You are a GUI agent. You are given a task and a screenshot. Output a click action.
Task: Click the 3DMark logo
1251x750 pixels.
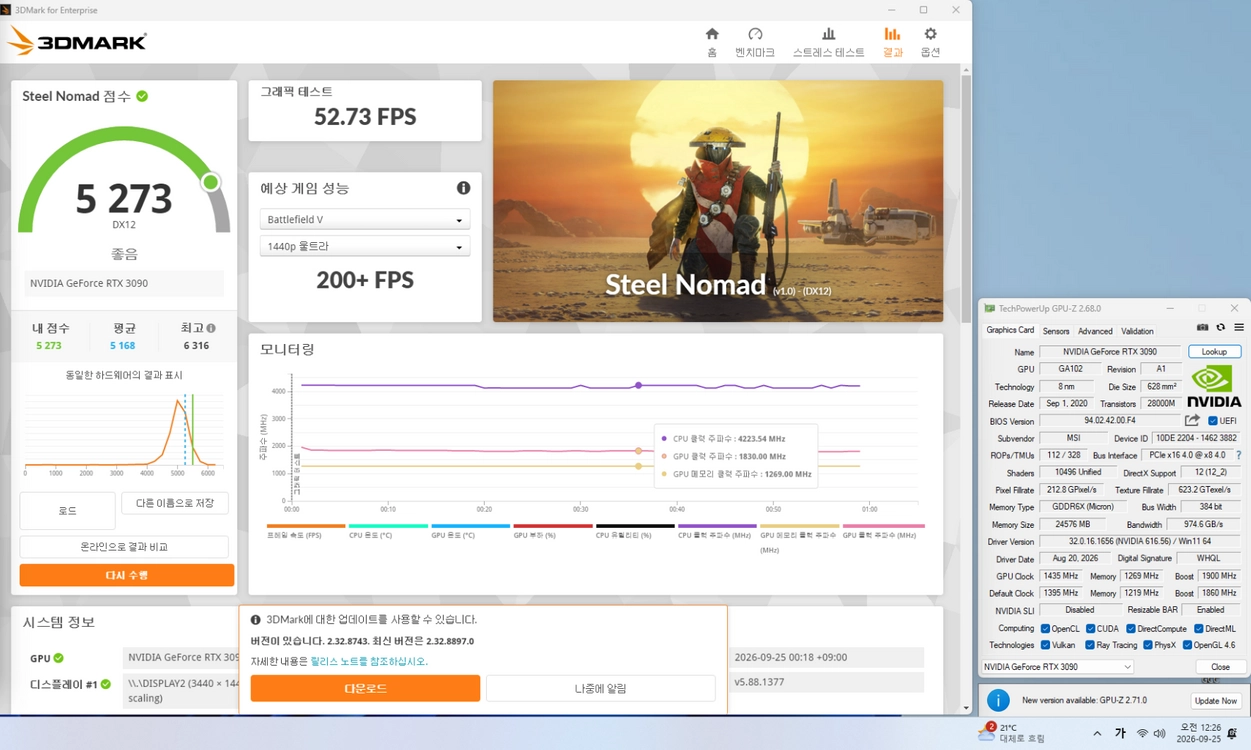78,41
